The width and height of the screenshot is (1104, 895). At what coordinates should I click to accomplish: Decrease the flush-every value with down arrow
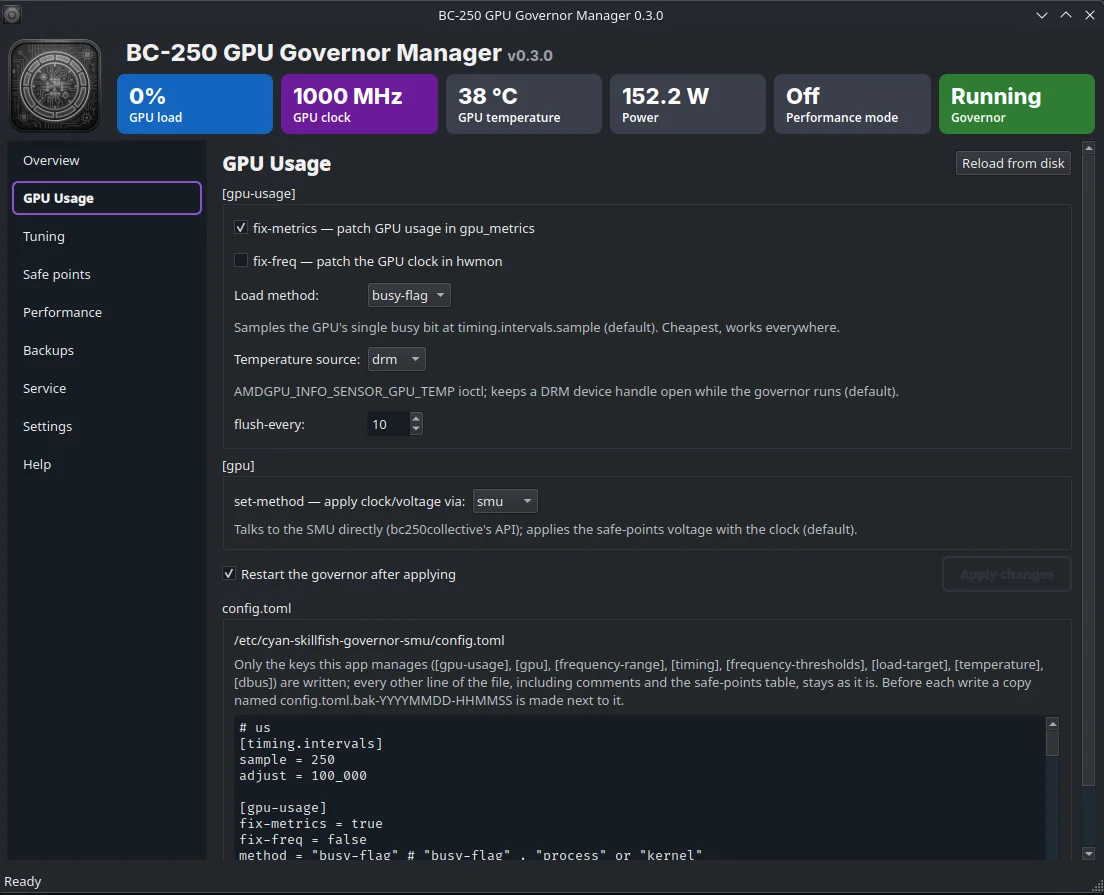click(416, 429)
